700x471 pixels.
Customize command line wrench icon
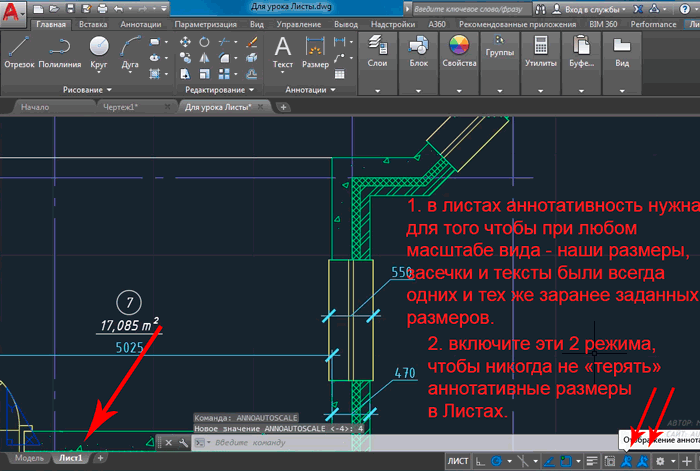click(183, 443)
